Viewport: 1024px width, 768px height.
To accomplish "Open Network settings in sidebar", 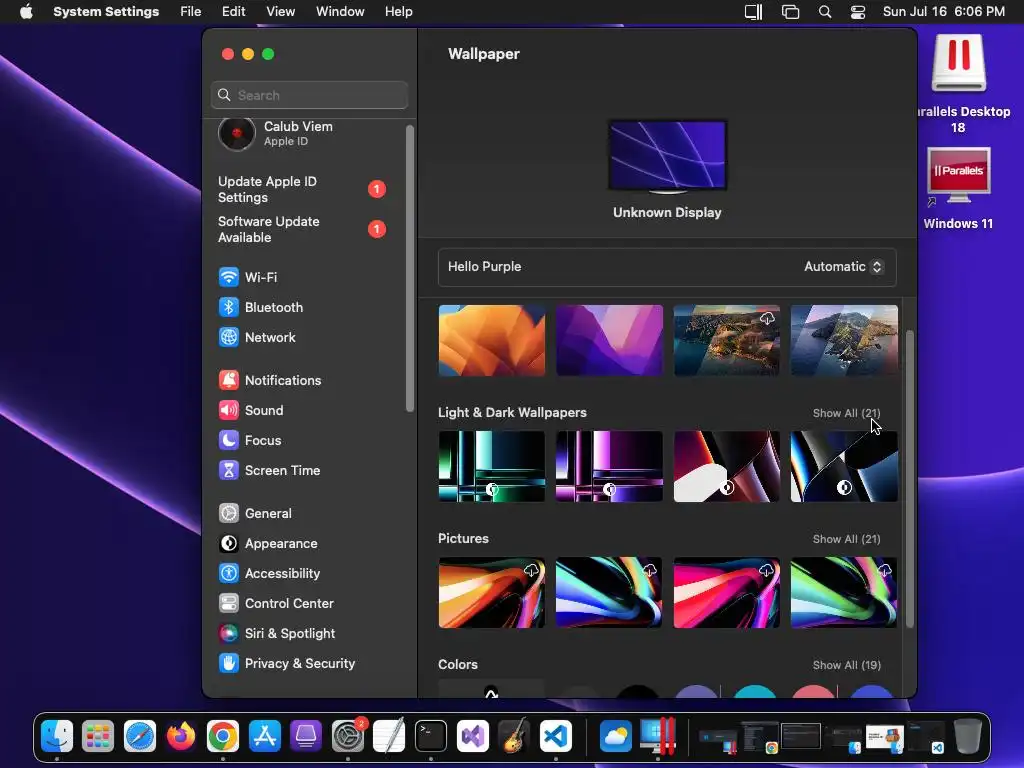I will 257,337.
